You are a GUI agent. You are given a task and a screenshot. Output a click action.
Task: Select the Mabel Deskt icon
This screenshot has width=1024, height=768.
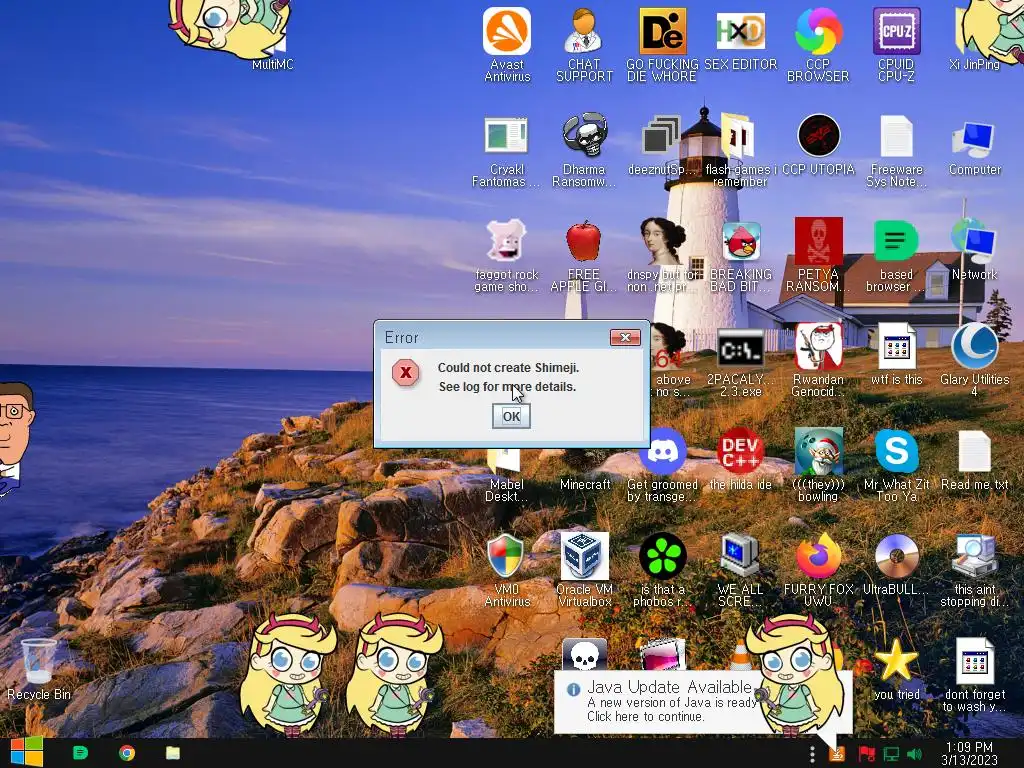(x=507, y=477)
